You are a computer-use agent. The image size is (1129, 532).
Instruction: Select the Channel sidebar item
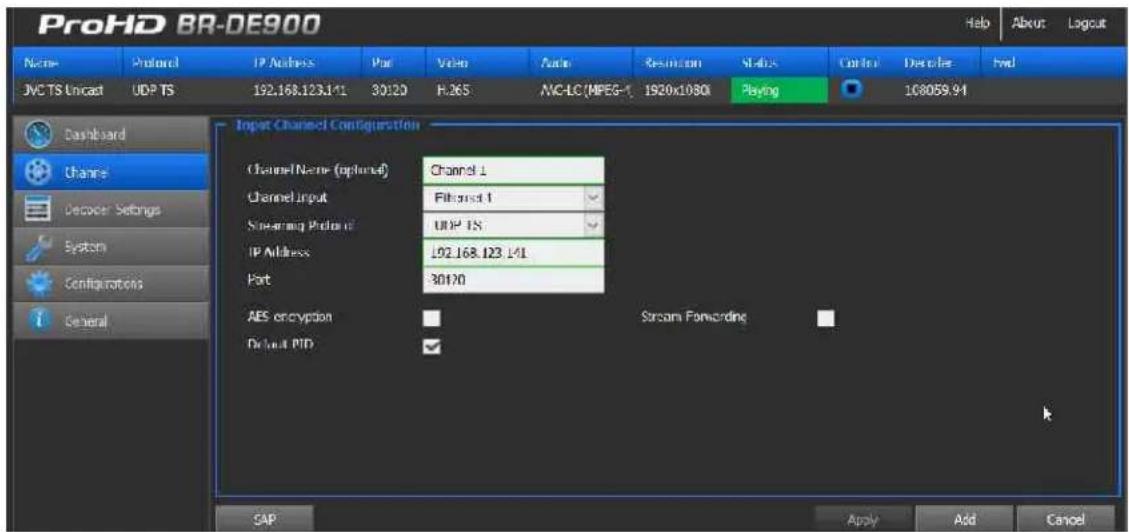(x=112, y=172)
